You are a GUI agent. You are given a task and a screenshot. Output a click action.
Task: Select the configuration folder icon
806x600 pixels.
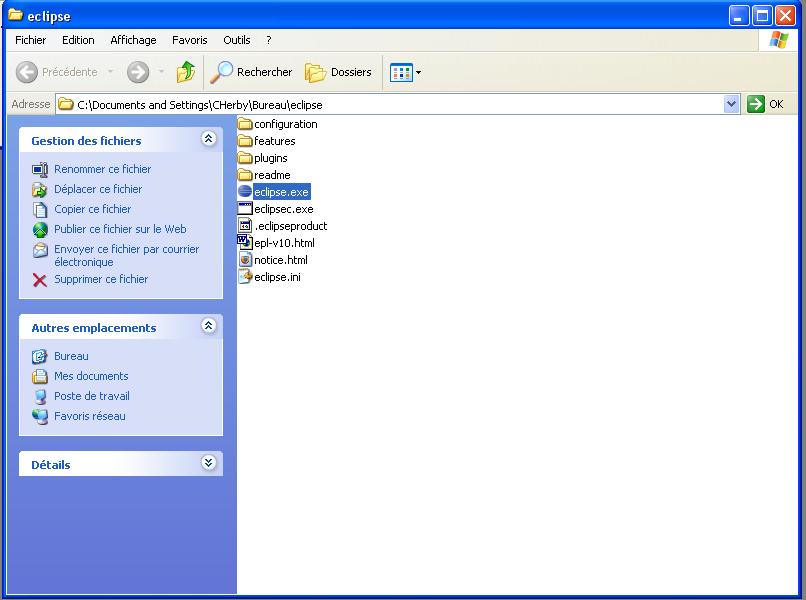(x=245, y=124)
